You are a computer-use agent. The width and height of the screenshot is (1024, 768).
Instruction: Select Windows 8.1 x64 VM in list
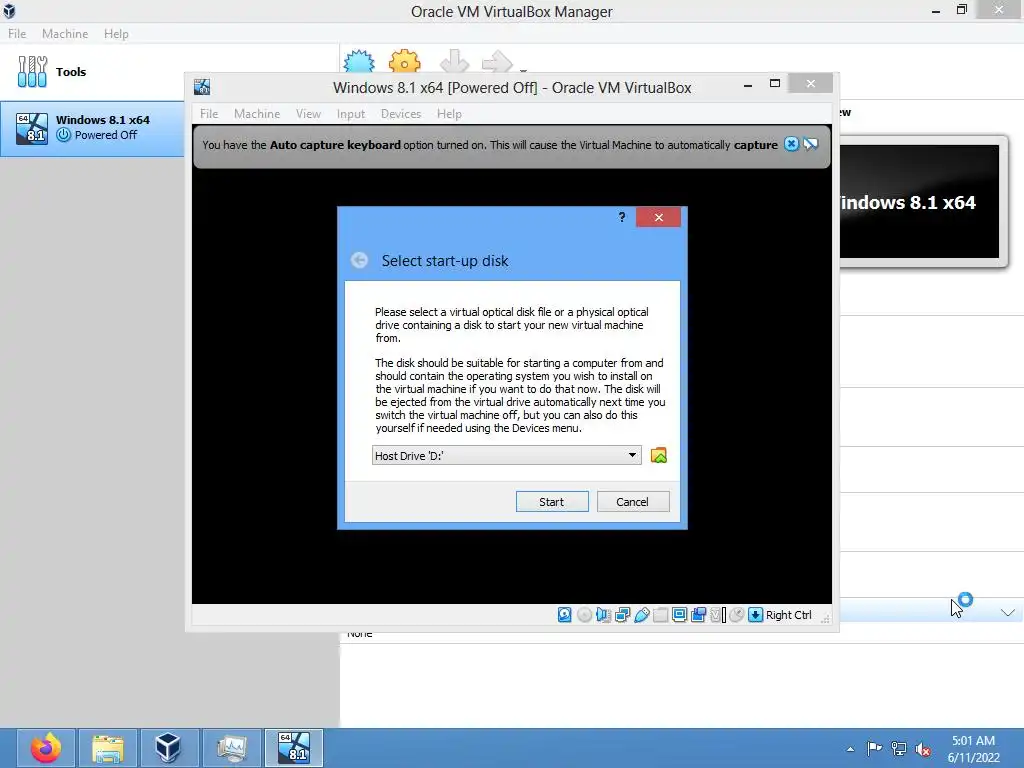click(x=92, y=128)
